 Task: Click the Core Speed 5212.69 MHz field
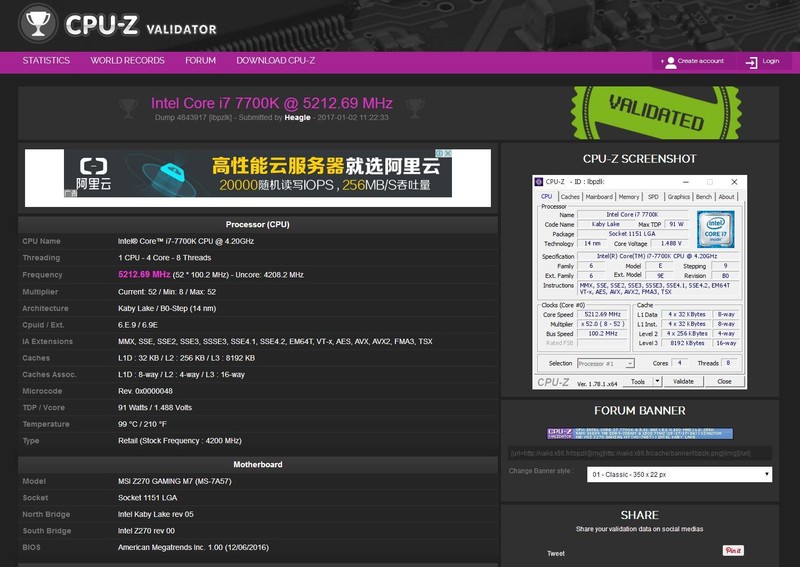click(x=603, y=314)
